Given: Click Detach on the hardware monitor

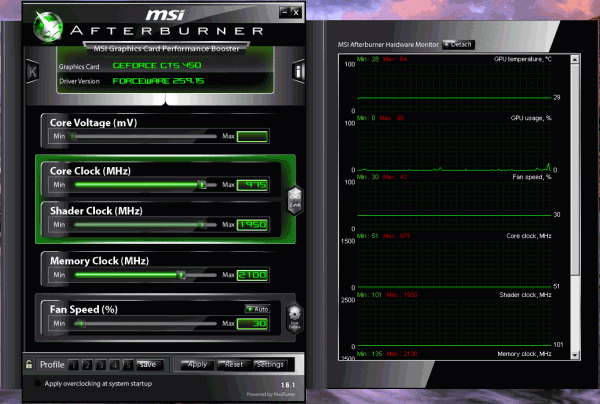Looking at the screenshot, I should click(x=458, y=45).
